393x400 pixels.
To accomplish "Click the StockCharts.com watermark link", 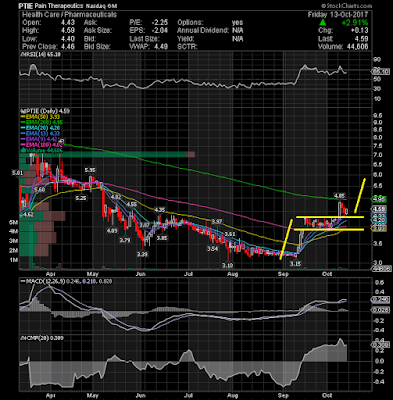I will pos(347,6).
